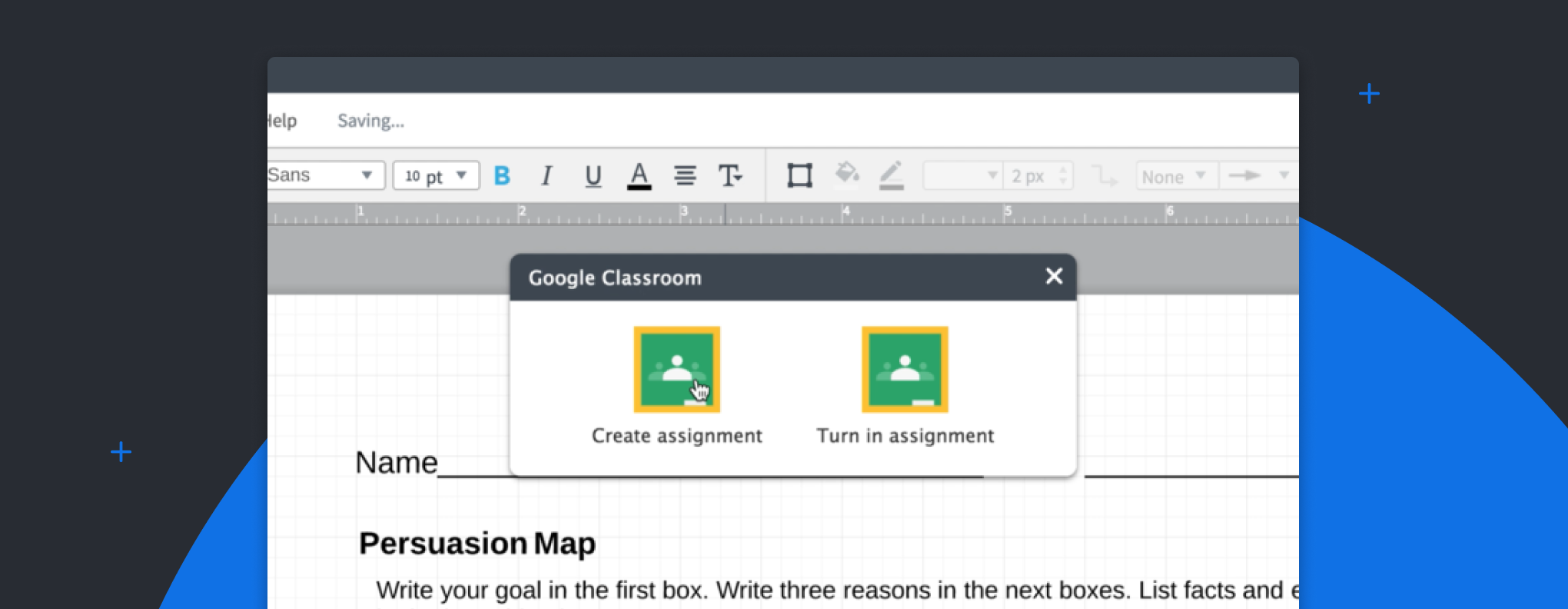Click the line path style icon

pos(1105,176)
